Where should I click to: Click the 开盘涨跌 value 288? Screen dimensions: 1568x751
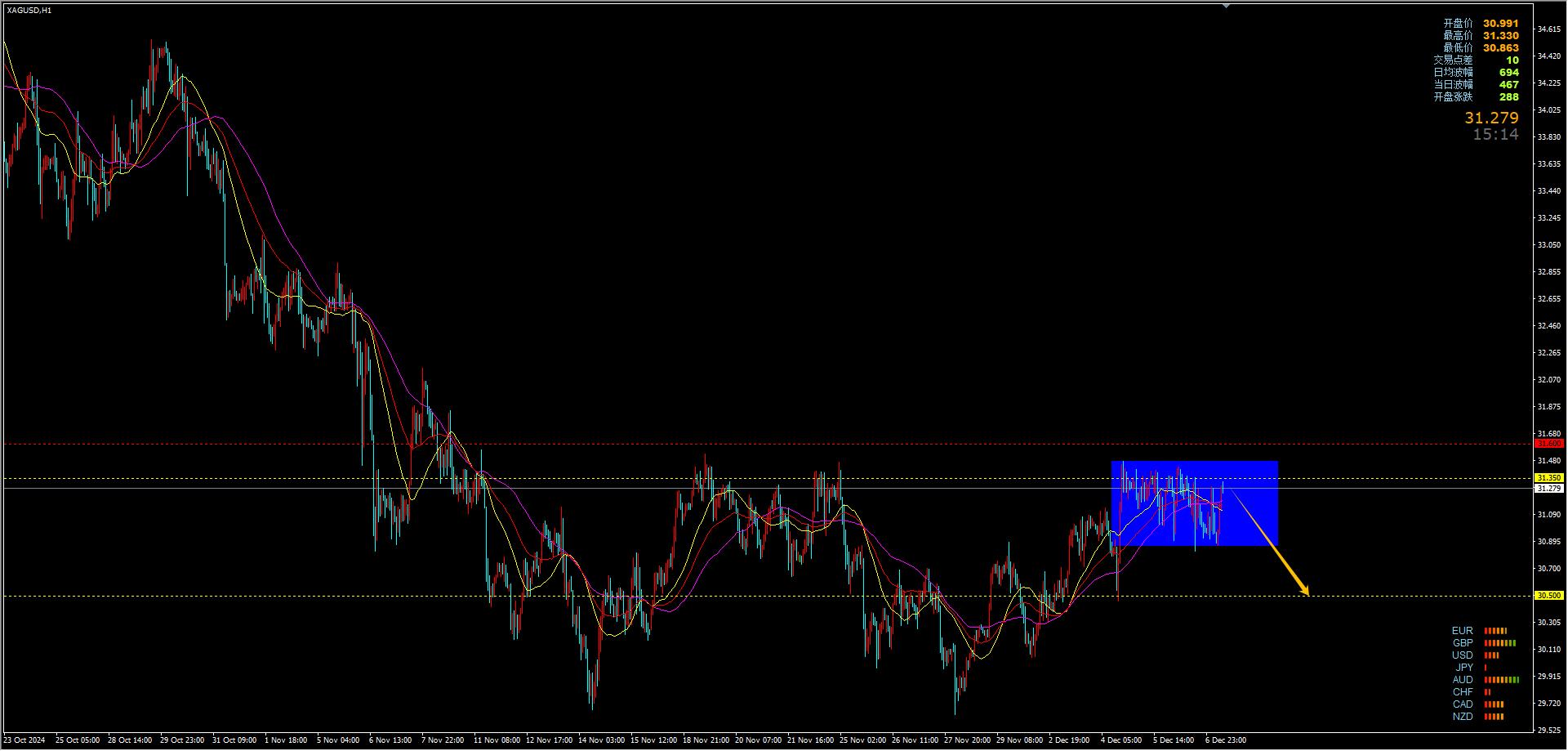coord(1509,97)
